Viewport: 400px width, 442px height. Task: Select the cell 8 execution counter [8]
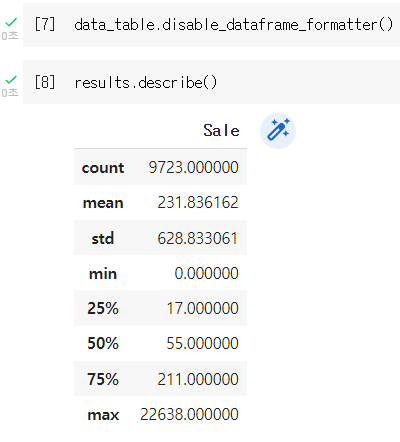45,82
